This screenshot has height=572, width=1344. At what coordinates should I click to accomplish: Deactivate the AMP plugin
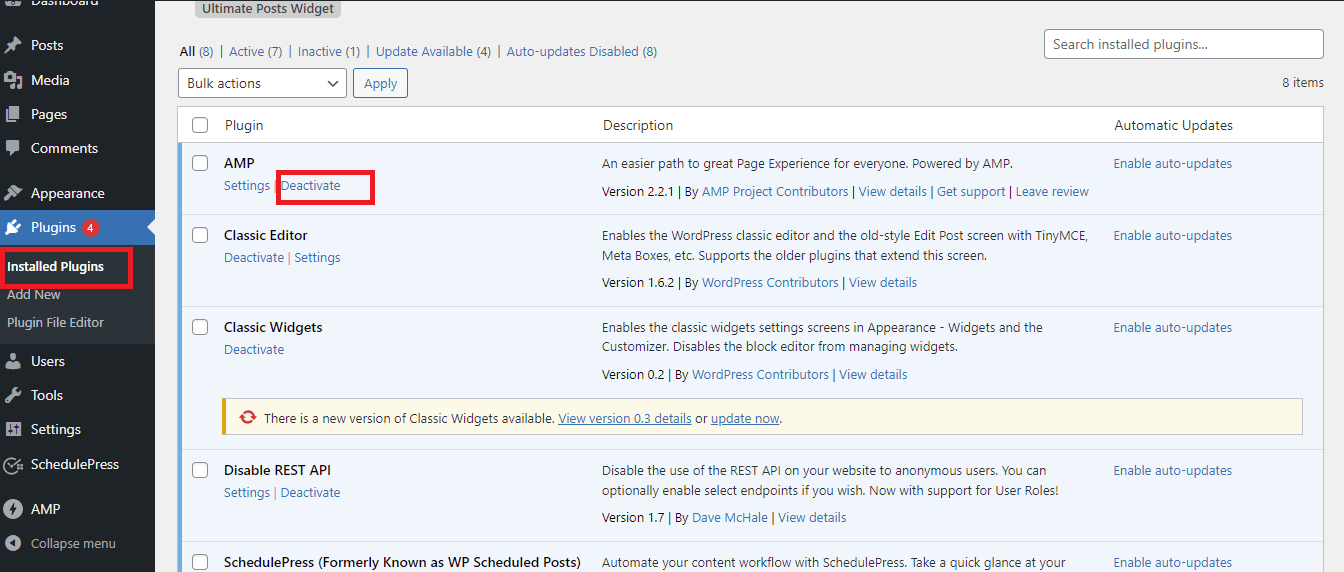[x=310, y=186]
